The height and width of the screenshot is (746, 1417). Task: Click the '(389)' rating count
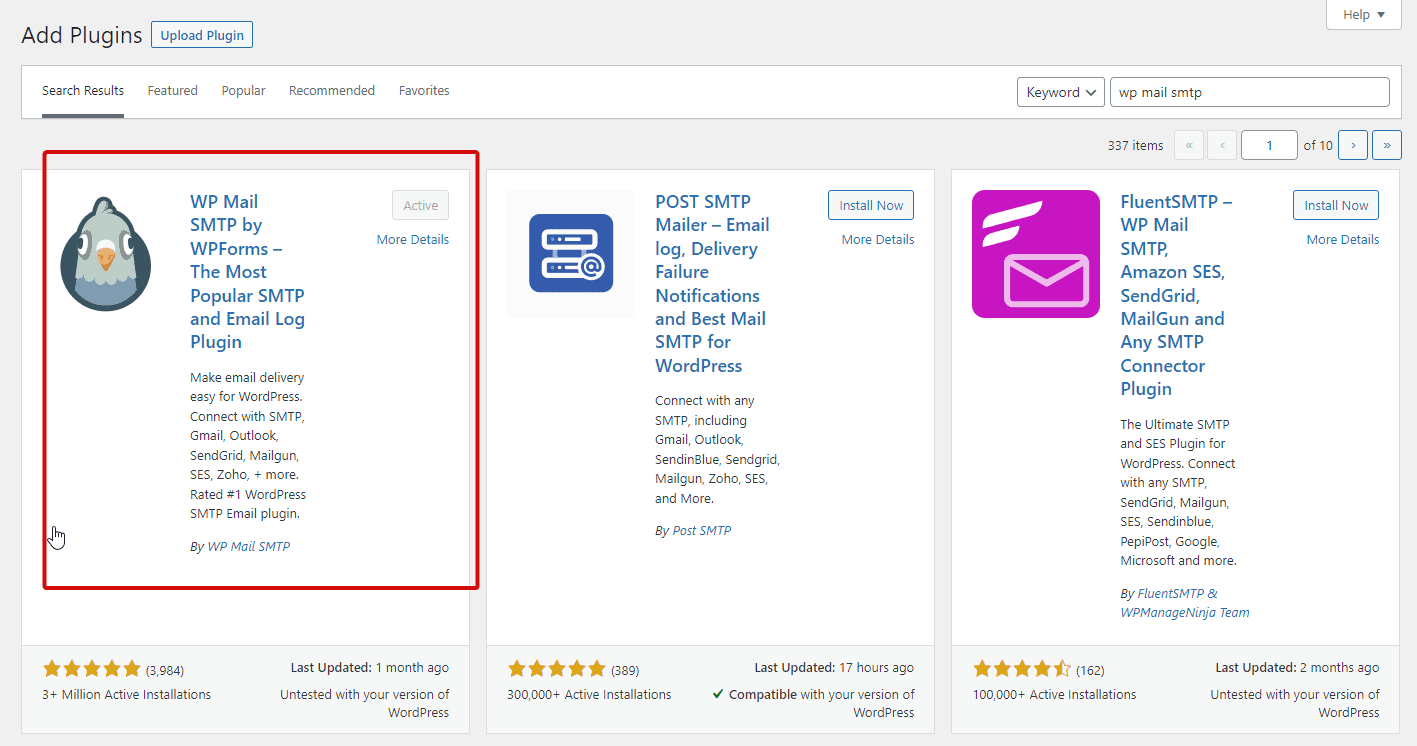625,670
